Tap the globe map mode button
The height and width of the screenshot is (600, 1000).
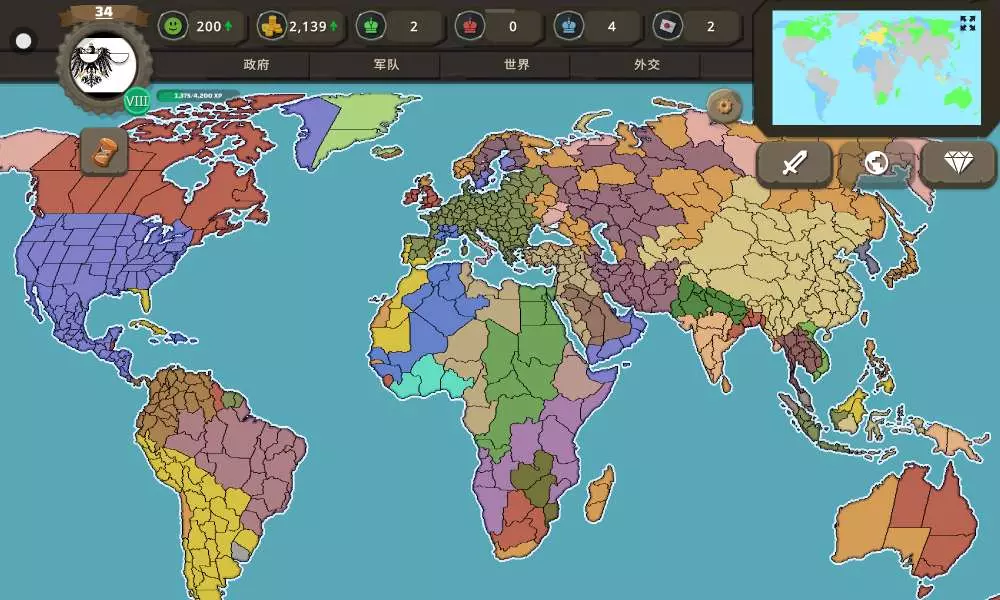(x=876, y=163)
